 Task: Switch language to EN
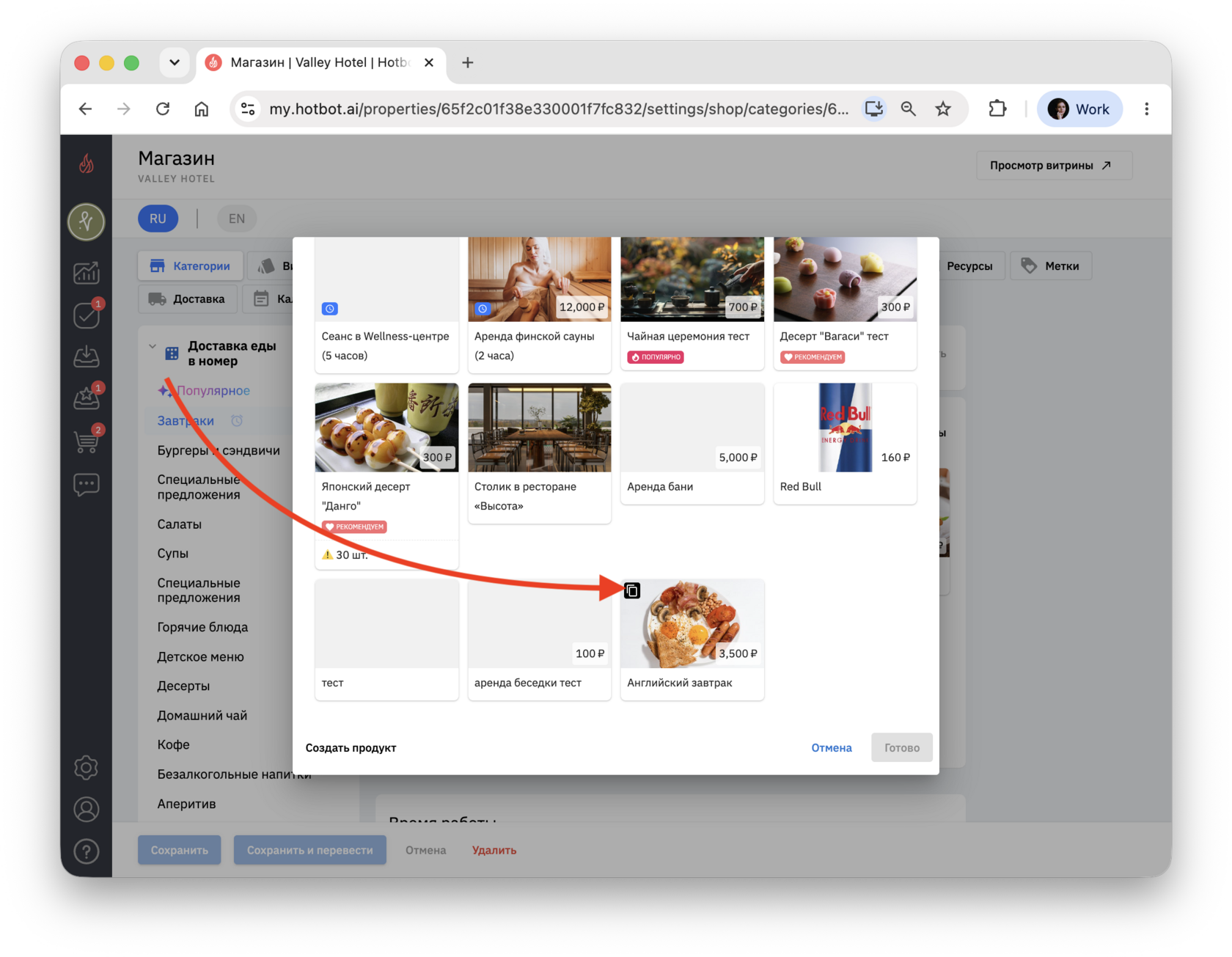click(236, 219)
